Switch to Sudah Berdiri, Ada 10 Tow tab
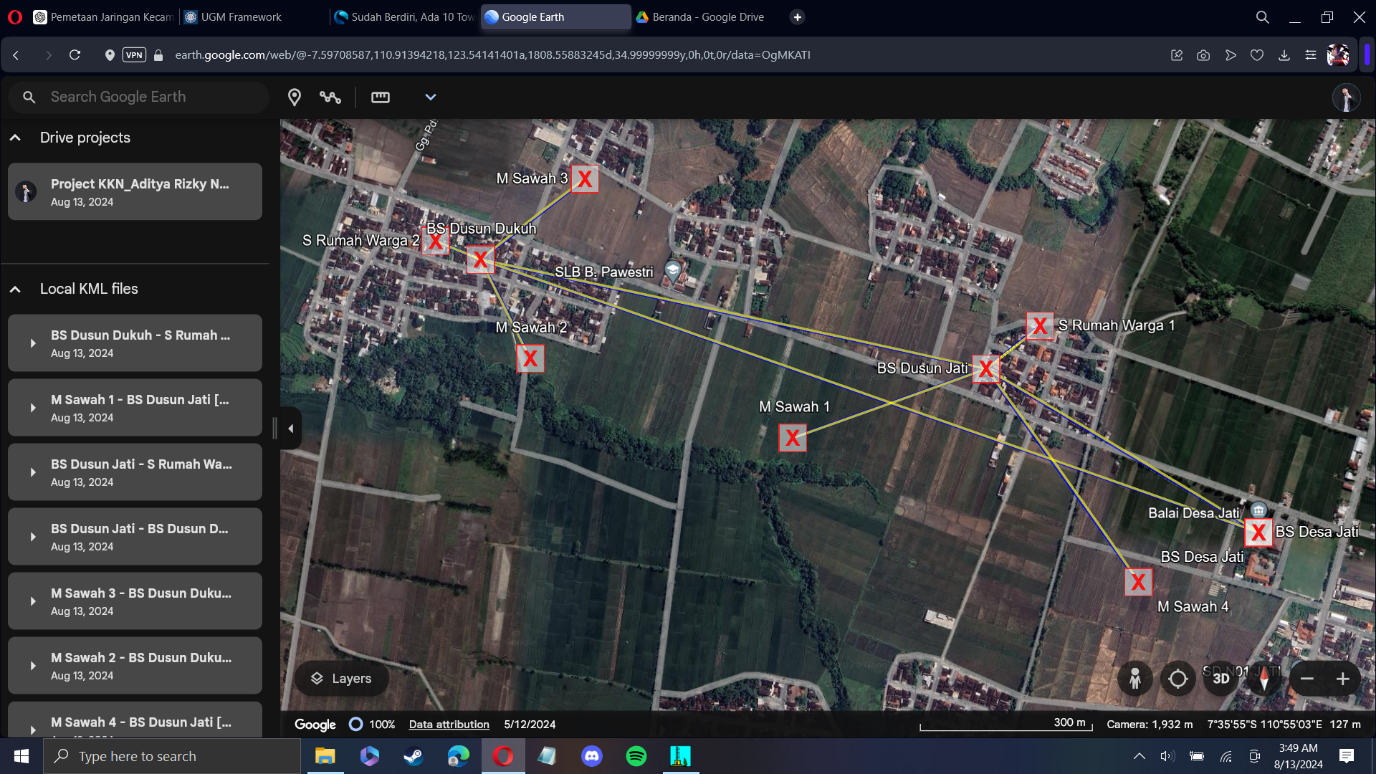The image size is (1376, 774). 404,17
